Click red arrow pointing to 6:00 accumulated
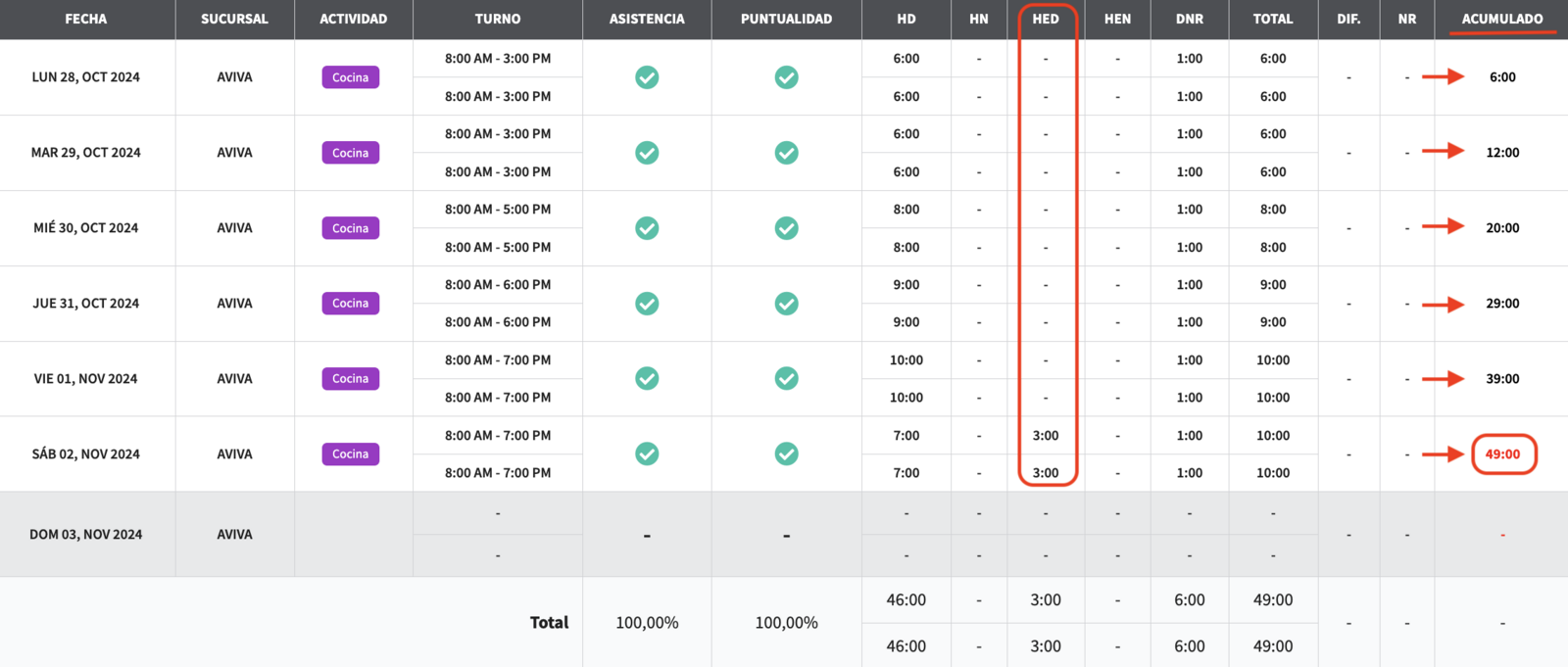The width and height of the screenshot is (1568, 667). tap(1443, 76)
